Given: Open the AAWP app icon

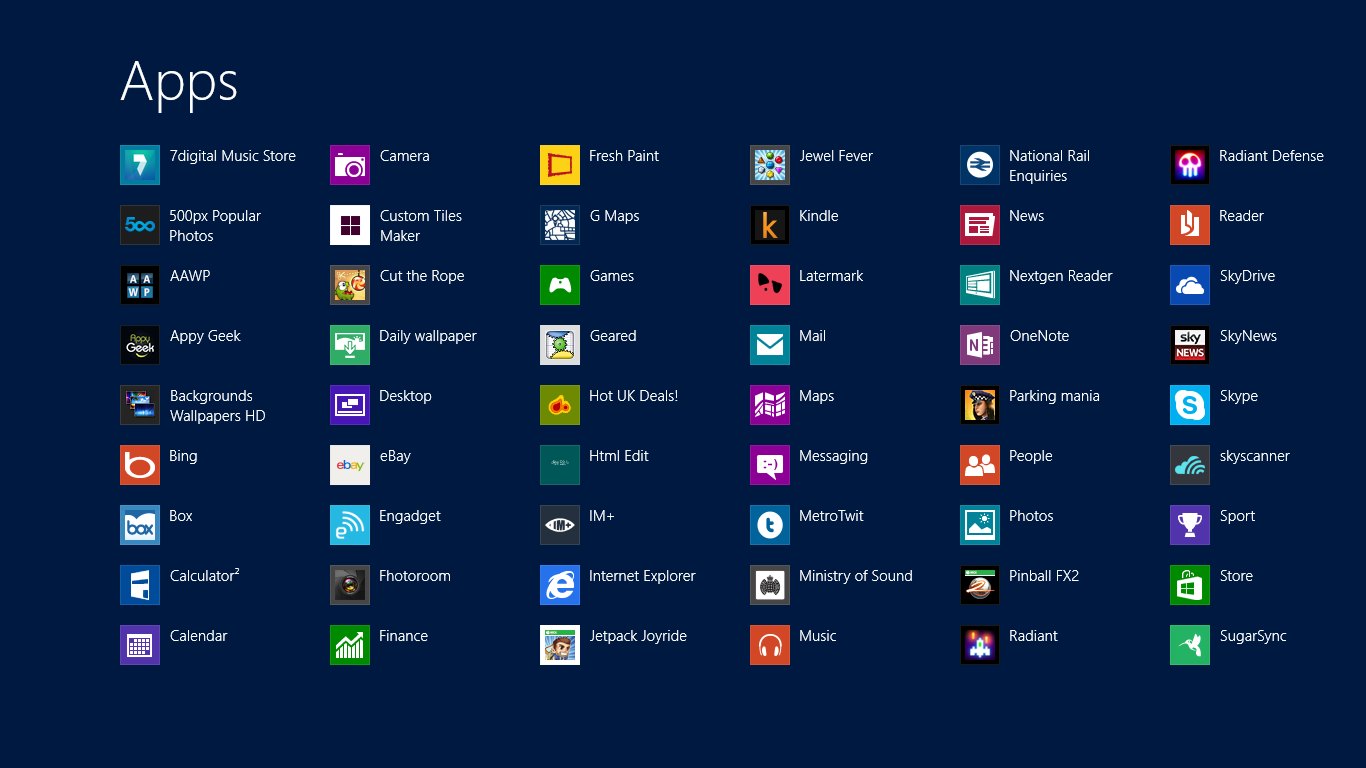Looking at the screenshot, I should point(140,285).
